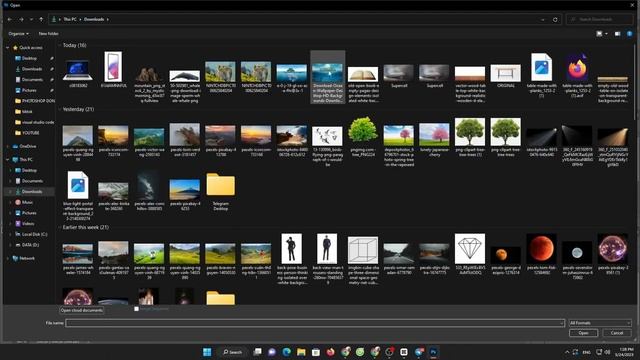This screenshot has width=640, height=360.
Task: Open the PHOTOSHOP DON folder in sidebar
Action: (35, 101)
